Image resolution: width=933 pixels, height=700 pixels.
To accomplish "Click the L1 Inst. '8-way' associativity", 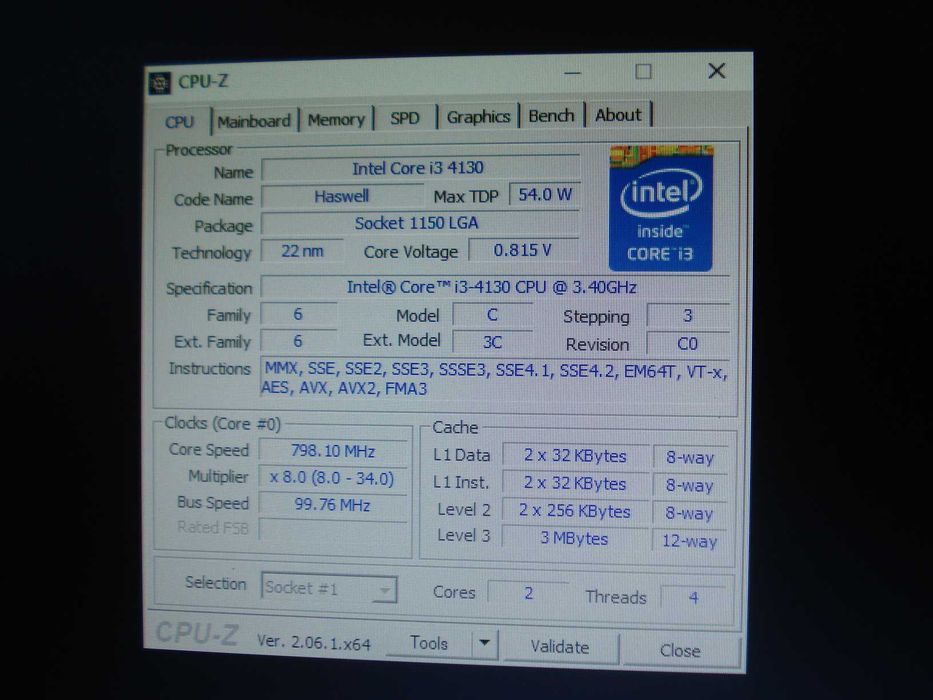I will pyautogui.click(x=690, y=485).
